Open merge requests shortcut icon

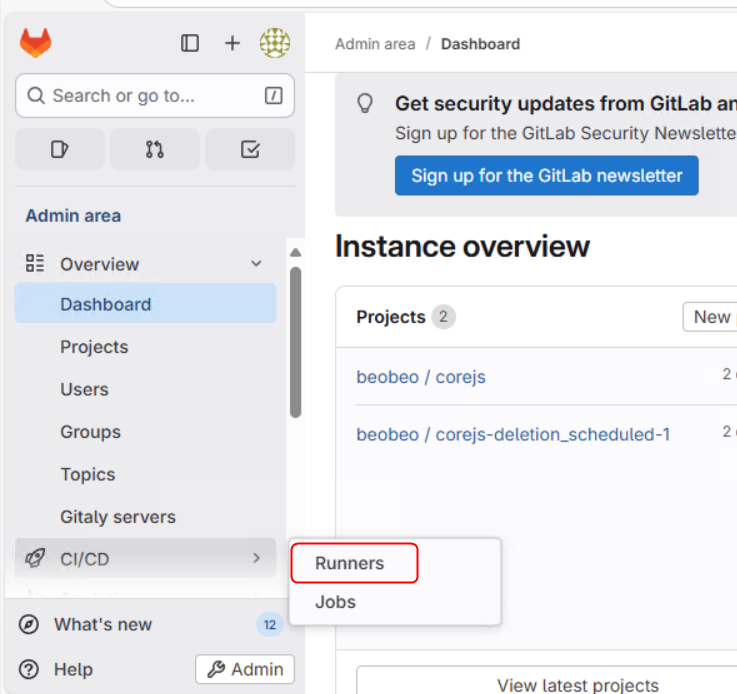click(x=154, y=149)
